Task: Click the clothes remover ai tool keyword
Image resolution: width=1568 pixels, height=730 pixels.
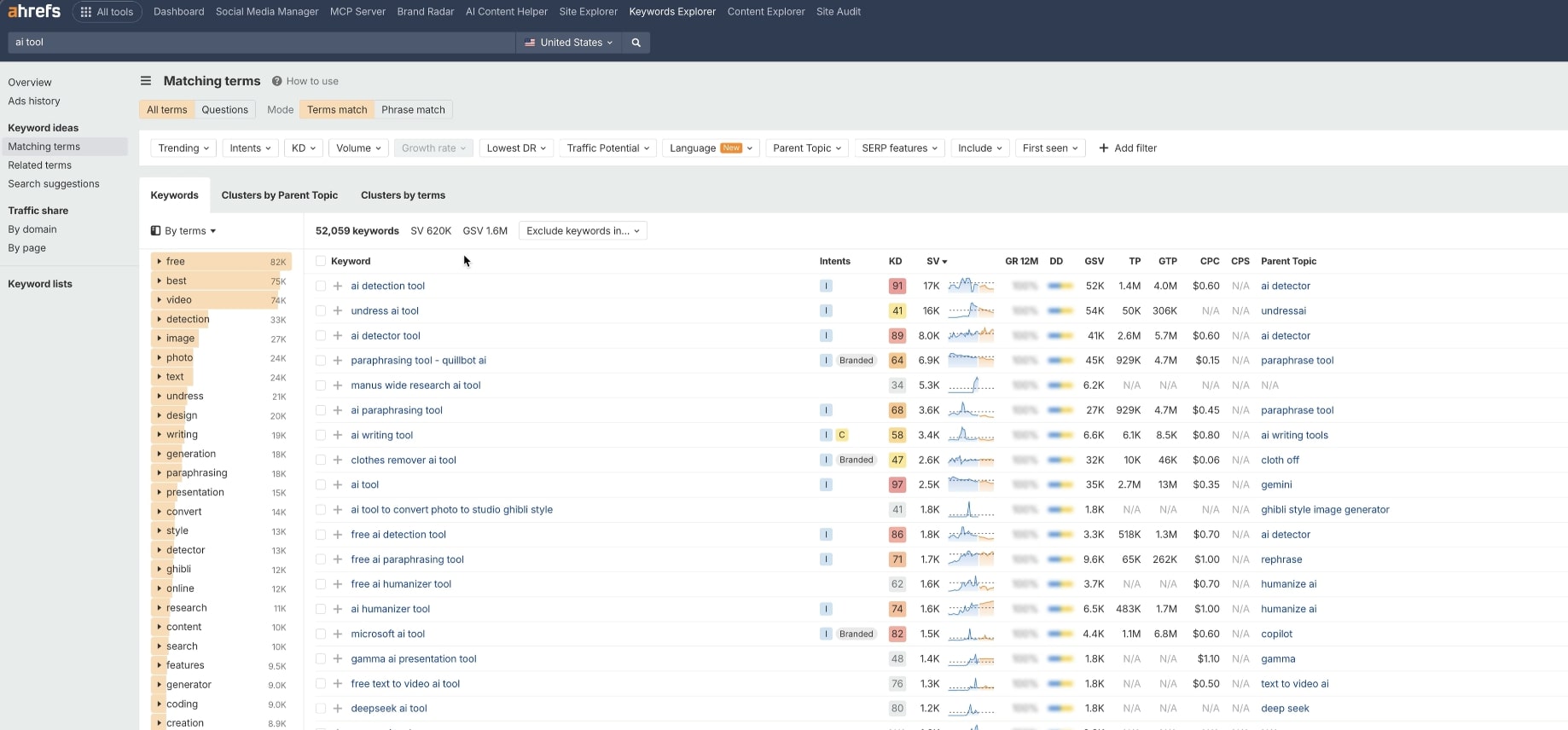Action: pyautogui.click(x=404, y=461)
